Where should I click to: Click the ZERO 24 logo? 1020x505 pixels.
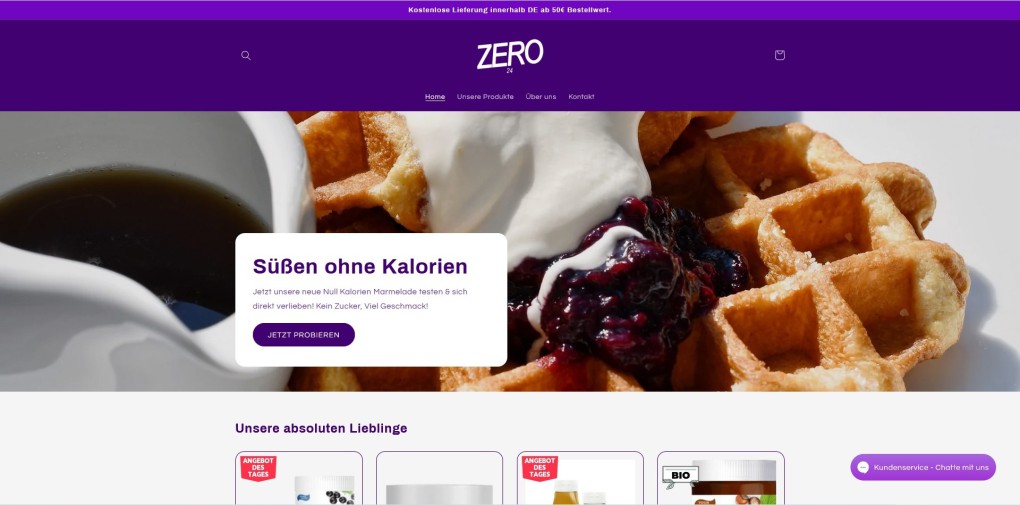[510, 56]
